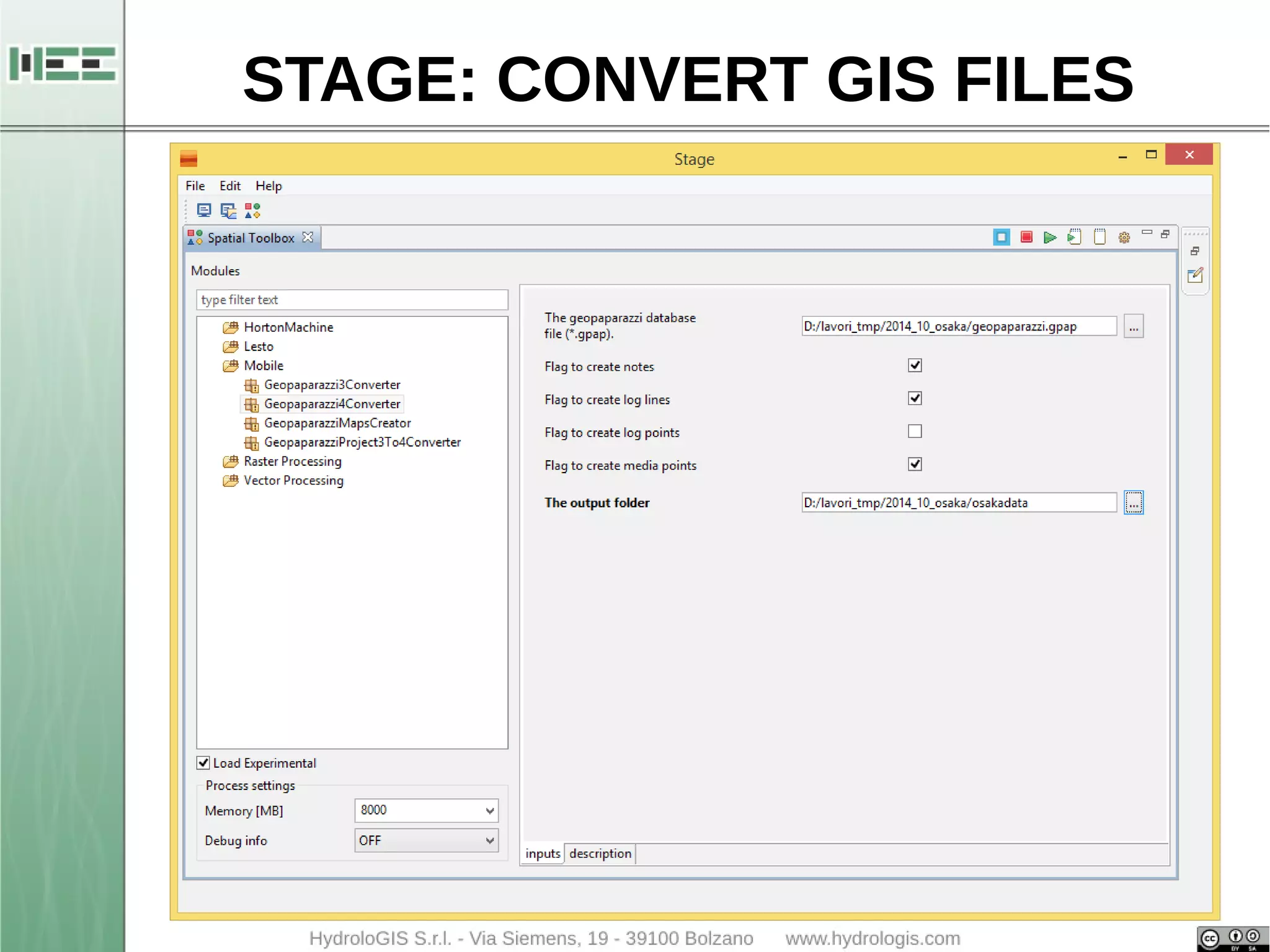Open Spatial Toolbox via colored shapes toolbar icon
1270x952 pixels.
[x=252, y=211]
